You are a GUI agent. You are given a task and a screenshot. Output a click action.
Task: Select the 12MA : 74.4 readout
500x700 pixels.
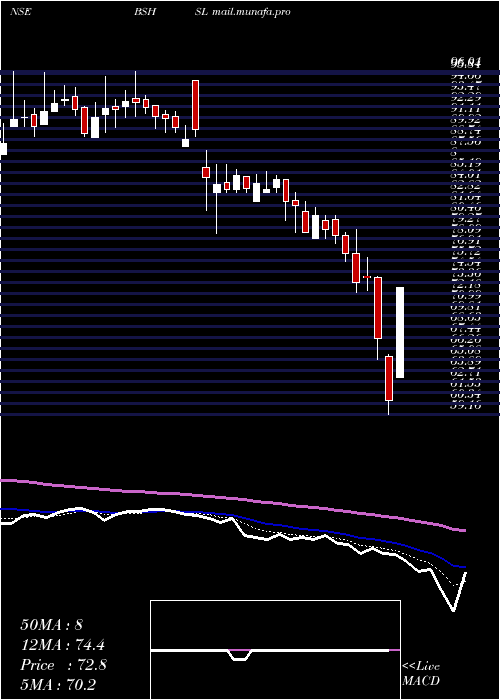point(64,645)
